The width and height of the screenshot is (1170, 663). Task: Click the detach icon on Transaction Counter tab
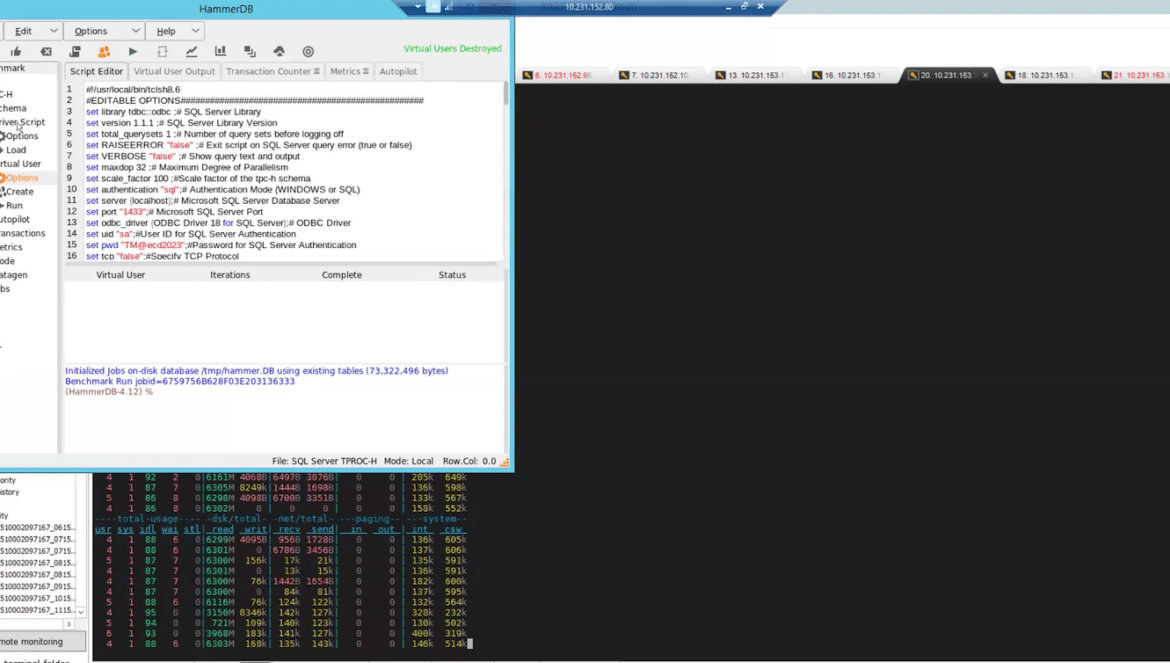point(317,72)
